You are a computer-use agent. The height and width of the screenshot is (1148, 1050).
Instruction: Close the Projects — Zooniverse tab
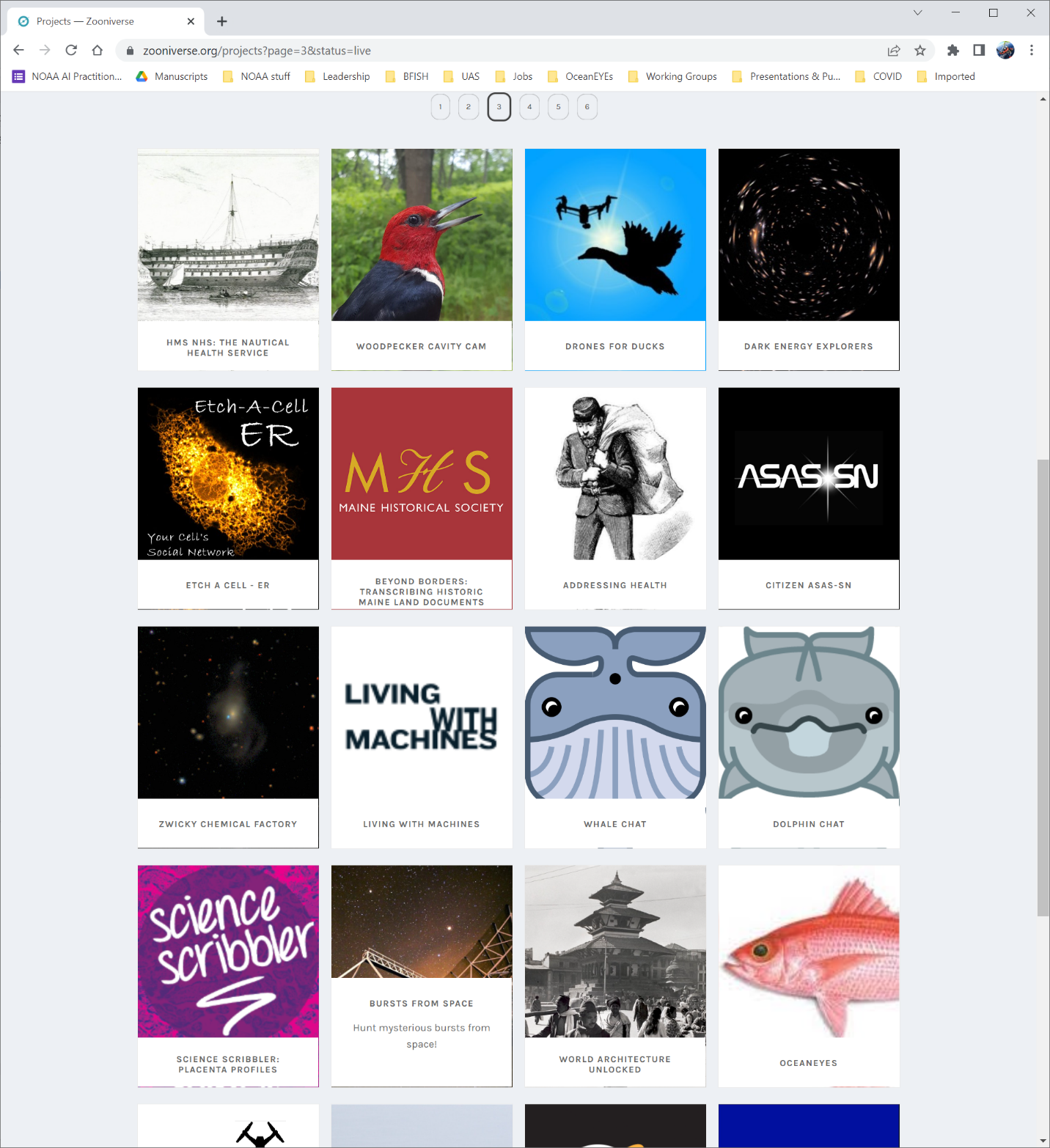coord(191,21)
